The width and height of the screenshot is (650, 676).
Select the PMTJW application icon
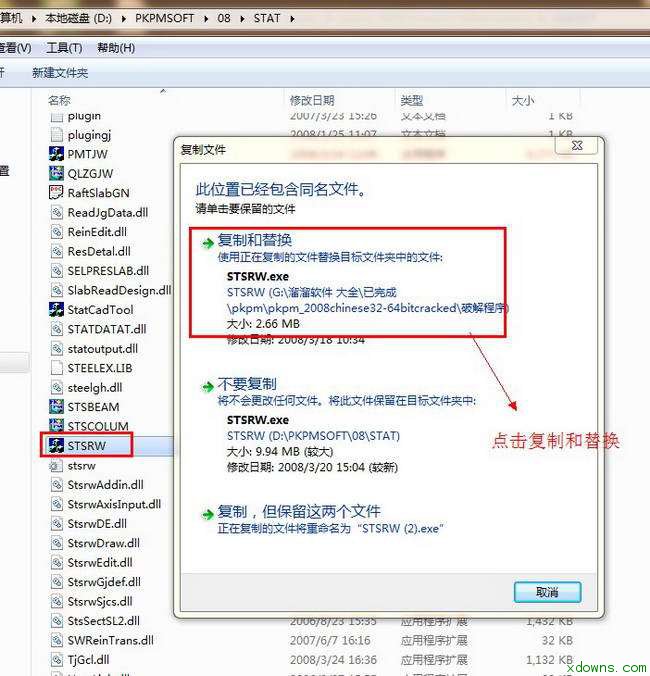click(x=56, y=154)
